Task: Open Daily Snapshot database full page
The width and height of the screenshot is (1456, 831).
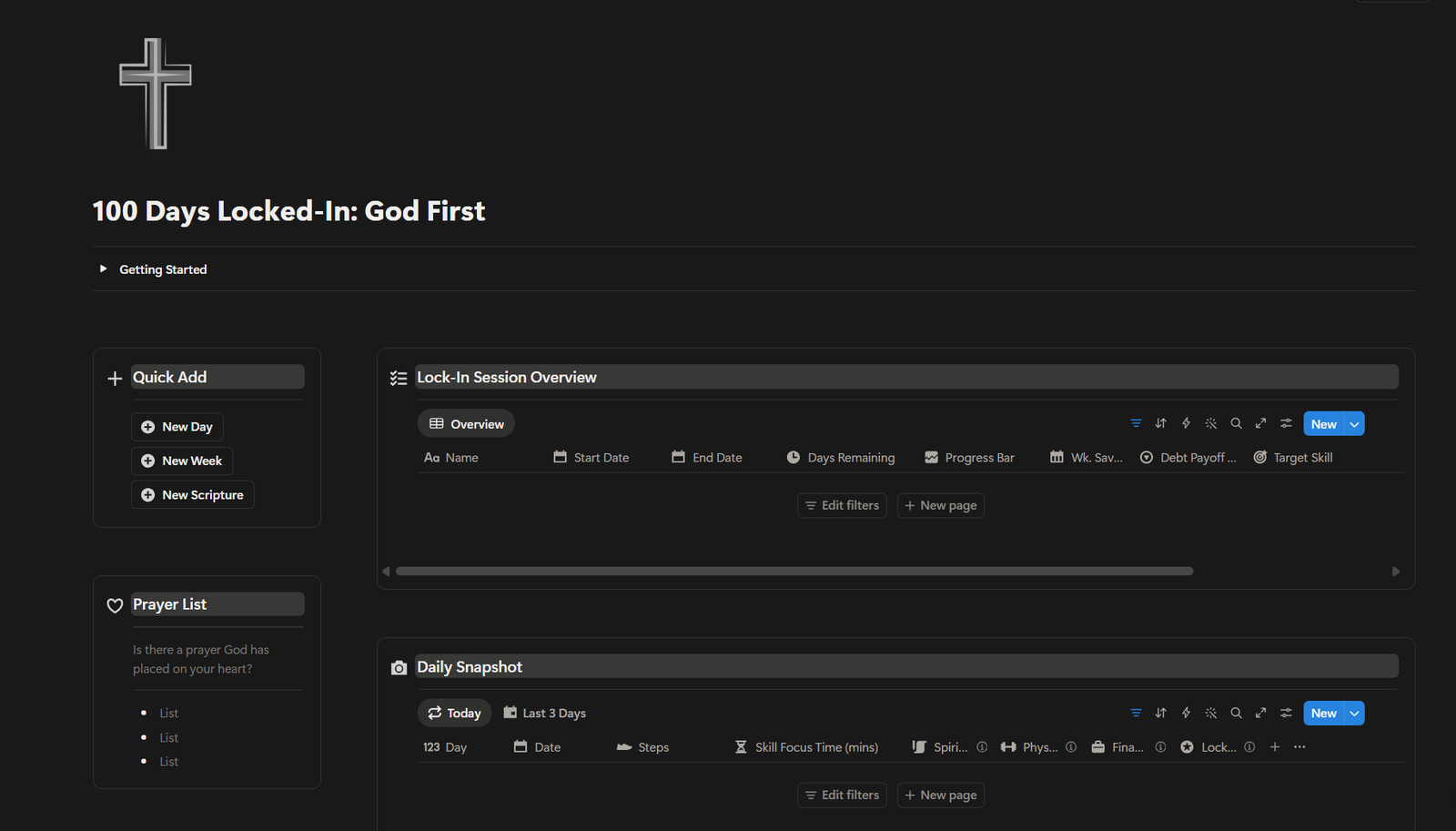Action: coord(1260,713)
